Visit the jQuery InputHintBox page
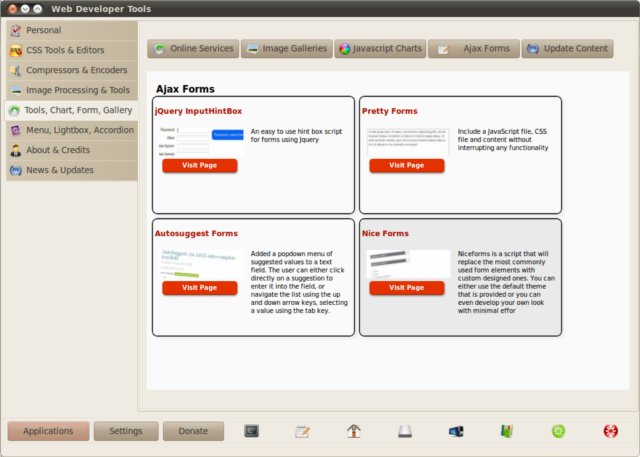The height and width of the screenshot is (457, 640). click(x=200, y=166)
